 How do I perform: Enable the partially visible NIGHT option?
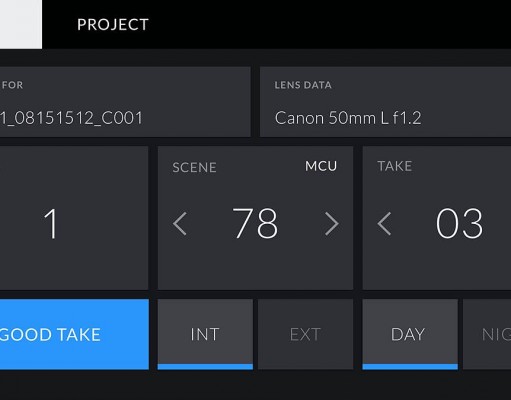(487, 334)
